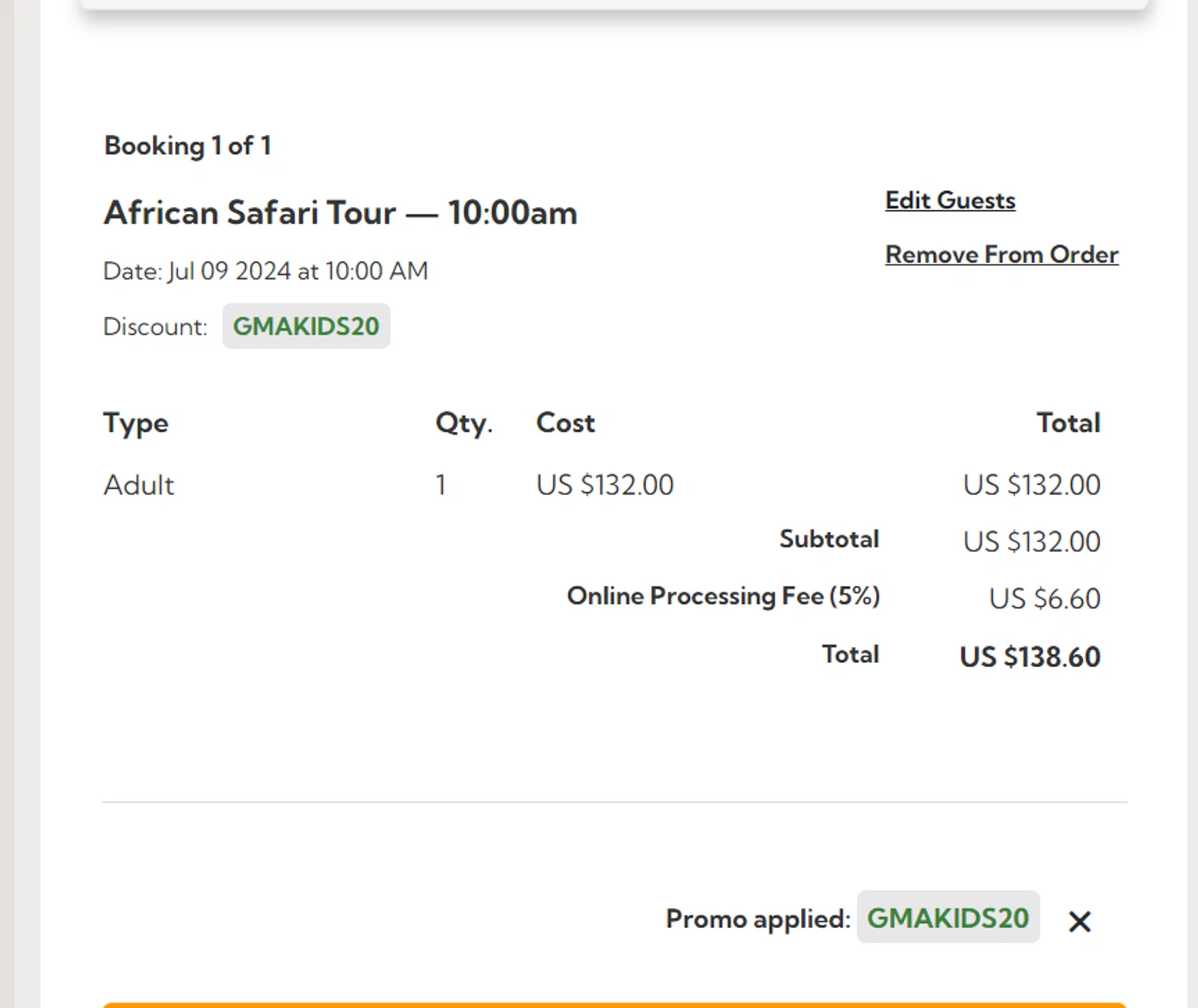Viewport: 1198px width, 1008px height.
Task: Click the Adult ticket type row
Action: (139, 485)
